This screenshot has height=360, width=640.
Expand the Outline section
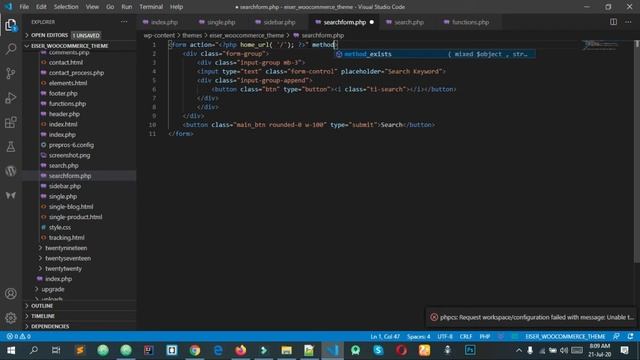42,306
